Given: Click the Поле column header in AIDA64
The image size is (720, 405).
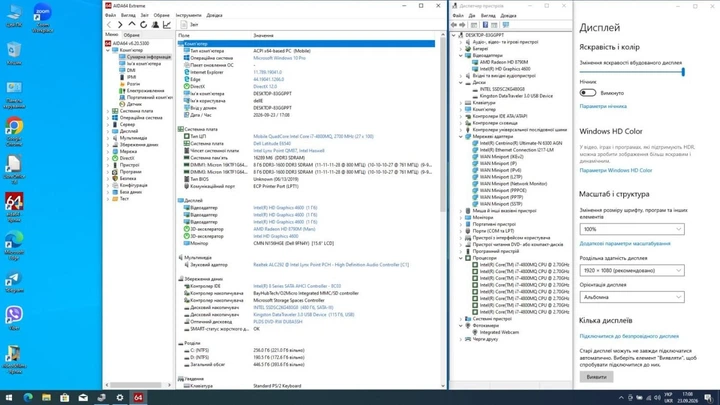Looking at the screenshot, I should click(x=184, y=35).
